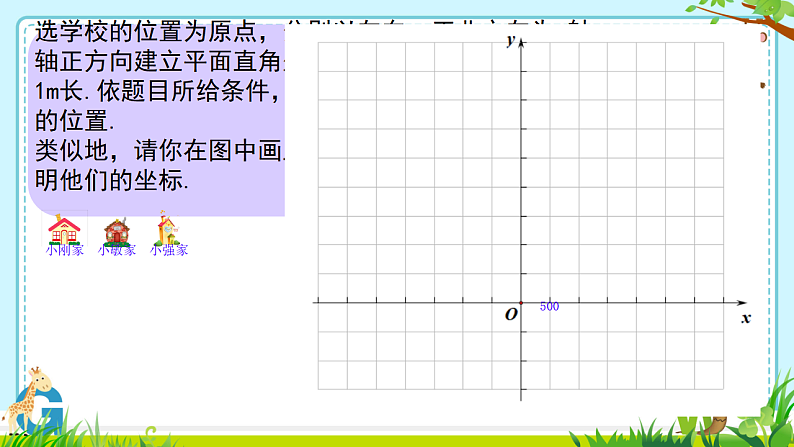Image resolution: width=794 pixels, height=447 pixels.
Task: Click the red origin point on the grid
Action: (x=521, y=303)
